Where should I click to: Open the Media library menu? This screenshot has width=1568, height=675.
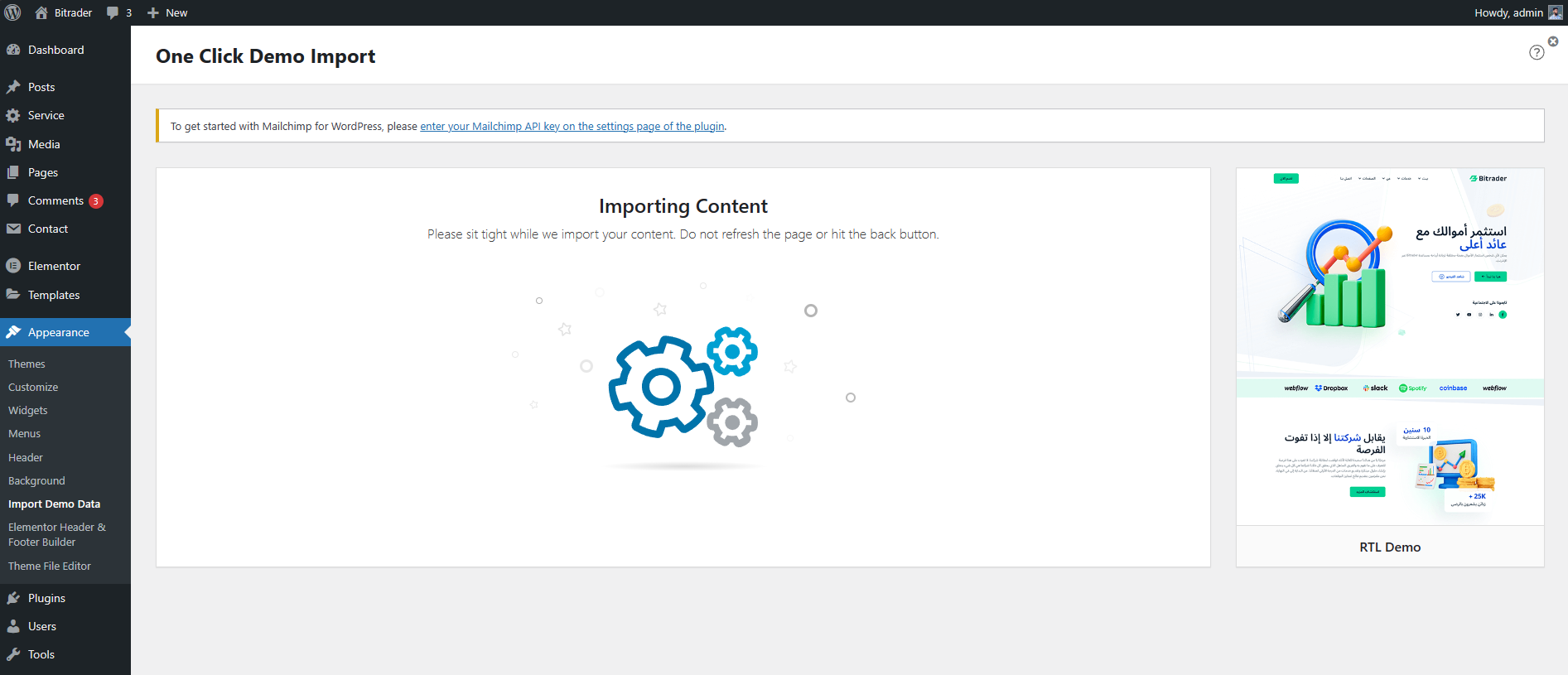(44, 144)
